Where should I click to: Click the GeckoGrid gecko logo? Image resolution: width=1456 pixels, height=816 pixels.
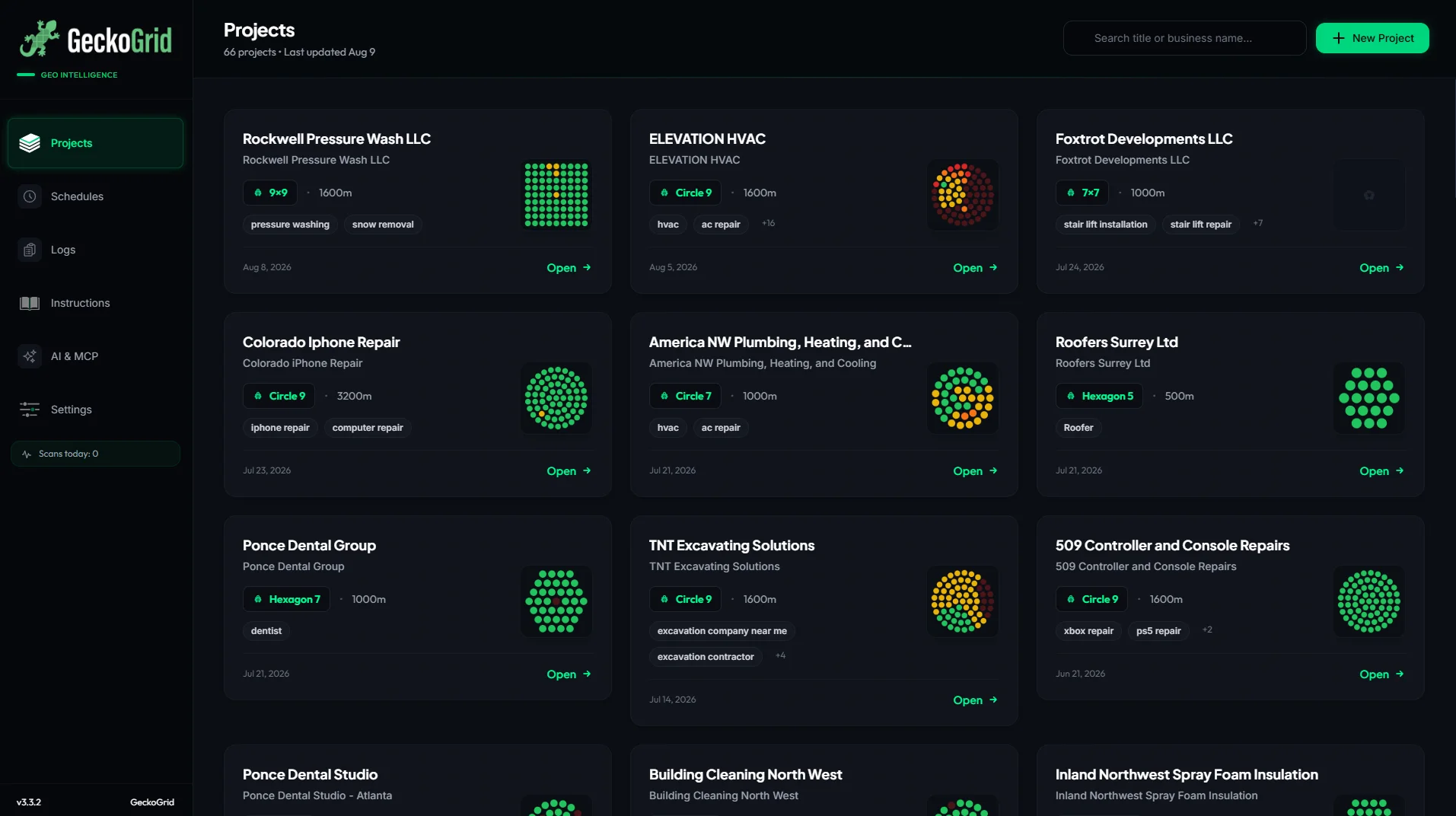click(40, 39)
